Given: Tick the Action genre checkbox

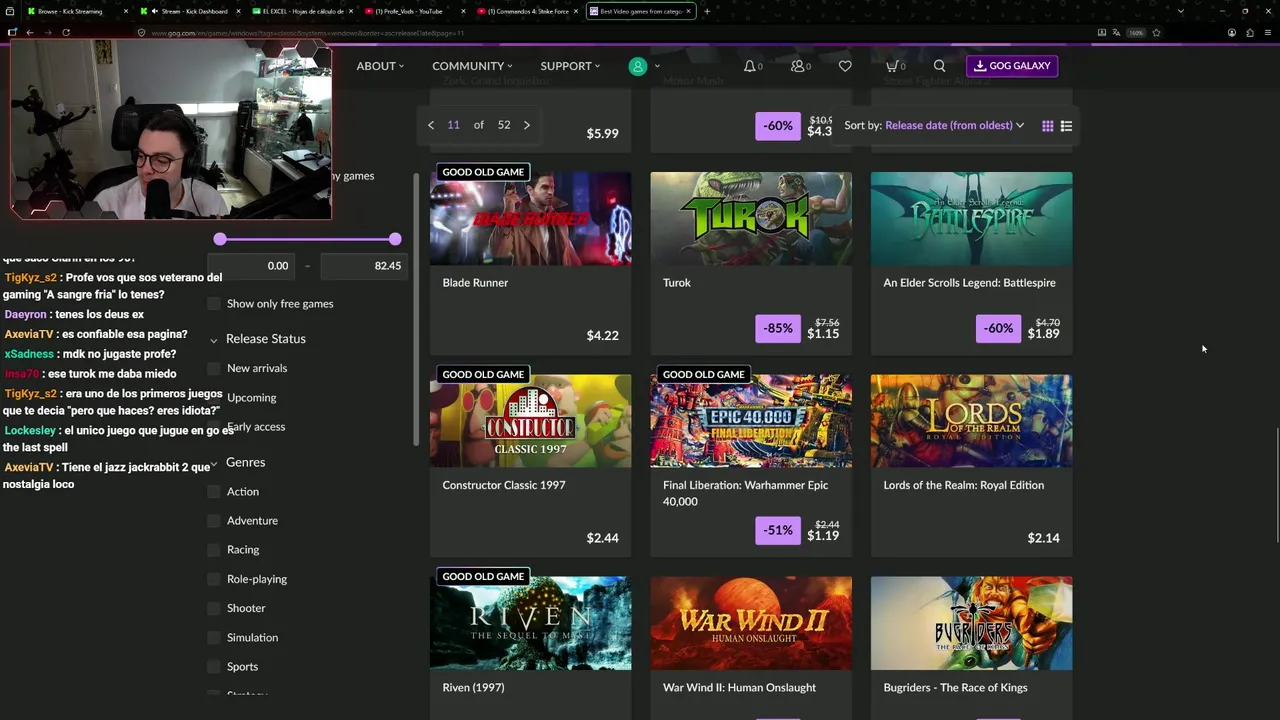Looking at the screenshot, I should (x=214, y=492).
